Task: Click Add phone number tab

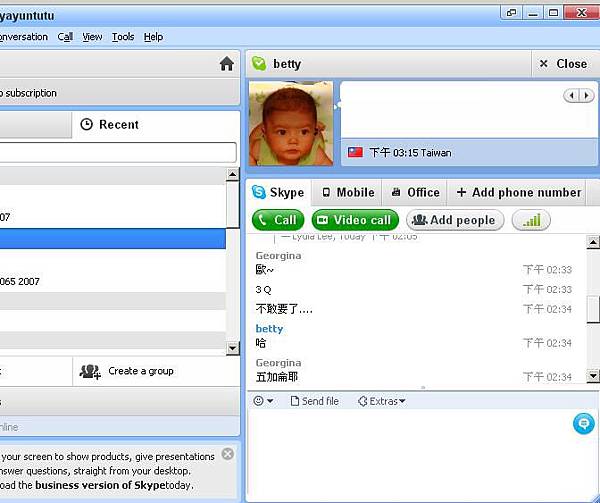Action: click(x=519, y=192)
